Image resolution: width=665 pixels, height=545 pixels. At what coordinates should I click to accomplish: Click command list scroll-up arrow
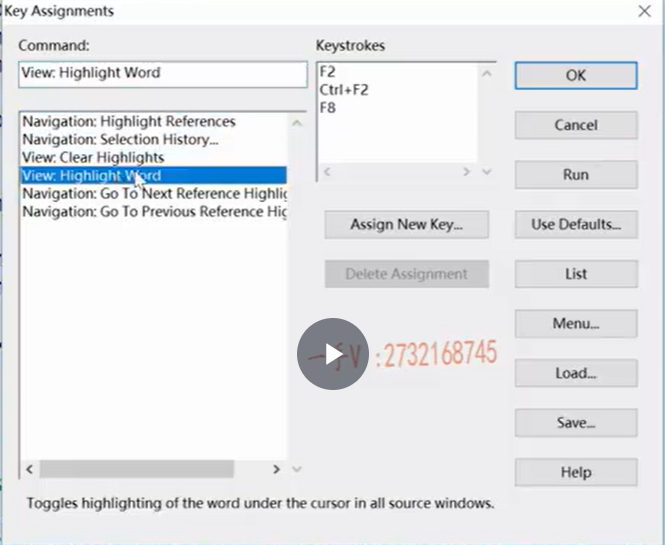pos(297,123)
